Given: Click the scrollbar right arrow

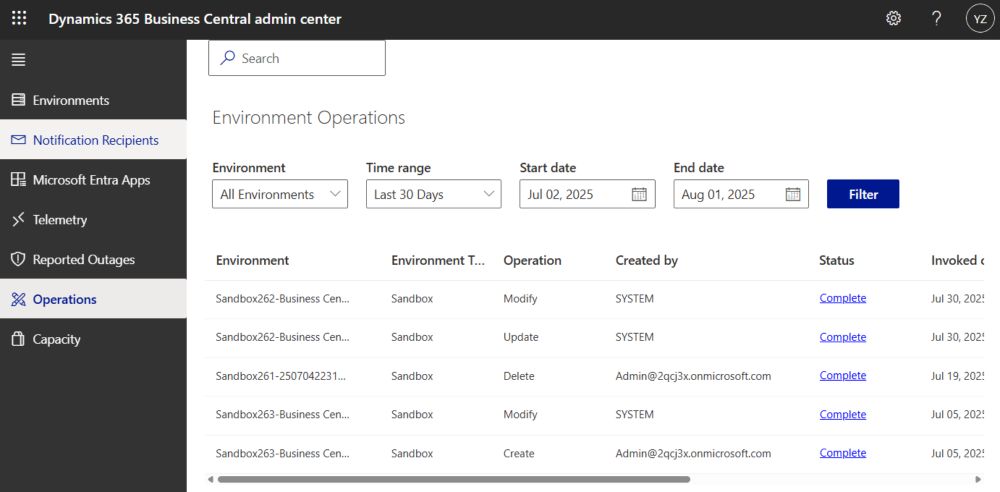Looking at the screenshot, I should tap(978, 479).
